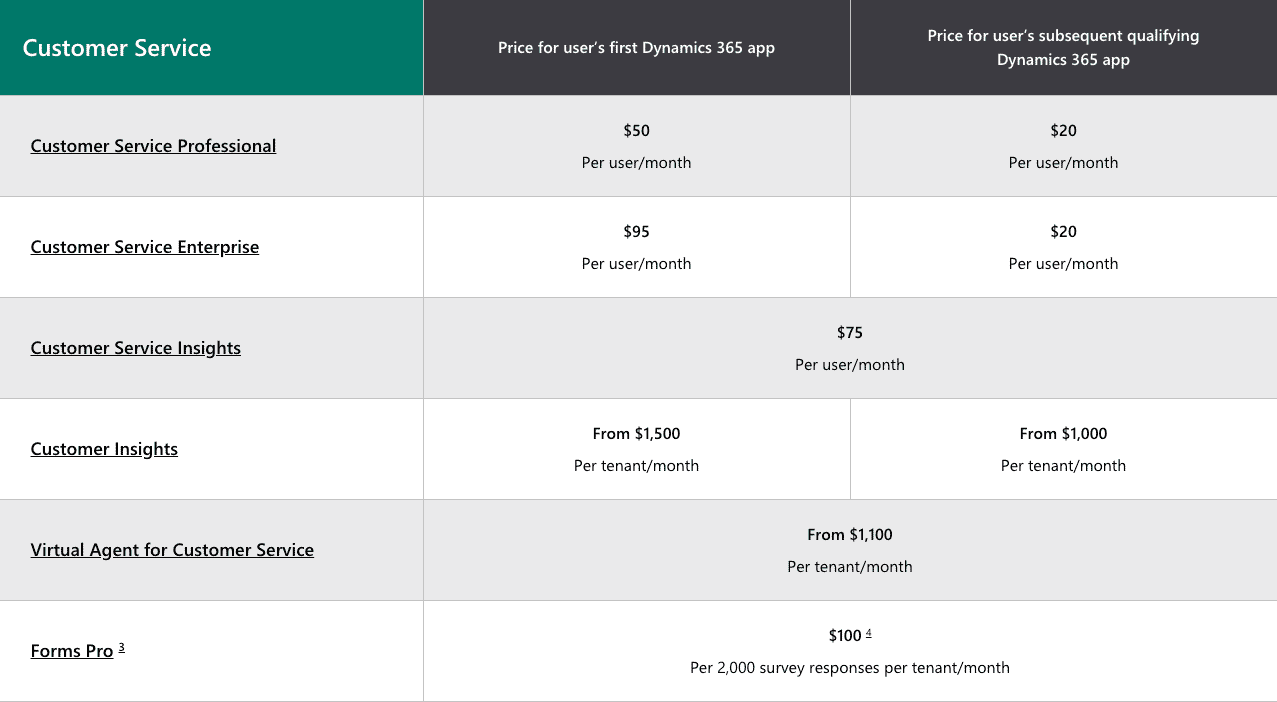The height and width of the screenshot is (702, 1277).
Task: Open the Forms Pro link
Action: pos(72,651)
